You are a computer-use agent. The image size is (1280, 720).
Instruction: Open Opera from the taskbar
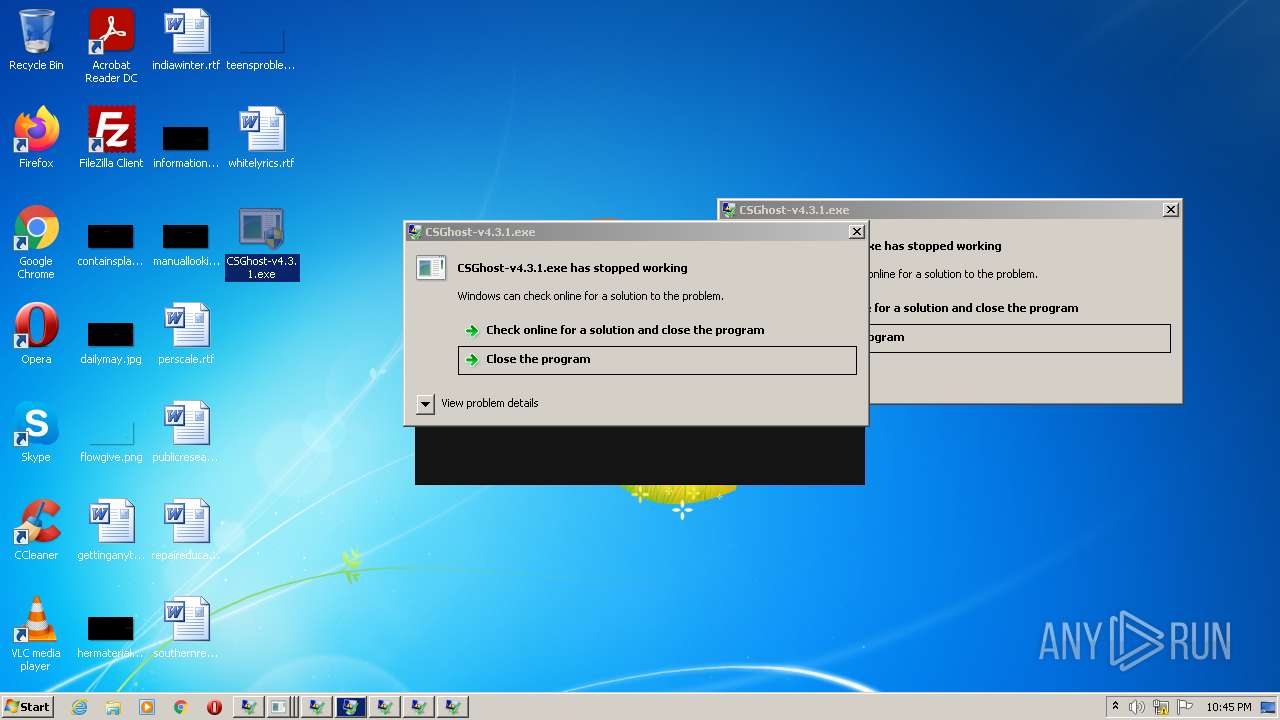pos(214,707)
